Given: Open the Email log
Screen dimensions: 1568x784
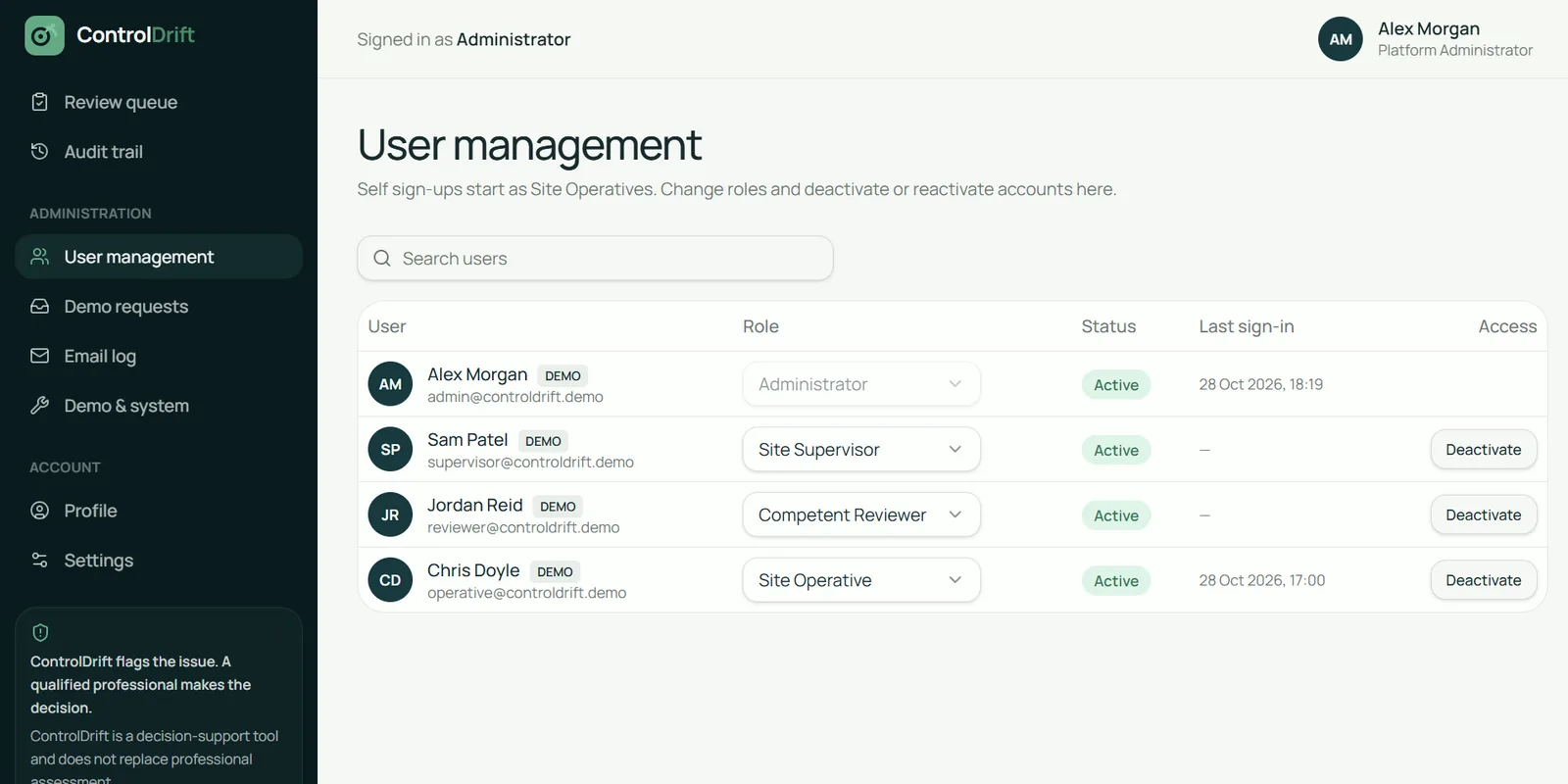Looking at the screenshot, I should pos(159,356).
